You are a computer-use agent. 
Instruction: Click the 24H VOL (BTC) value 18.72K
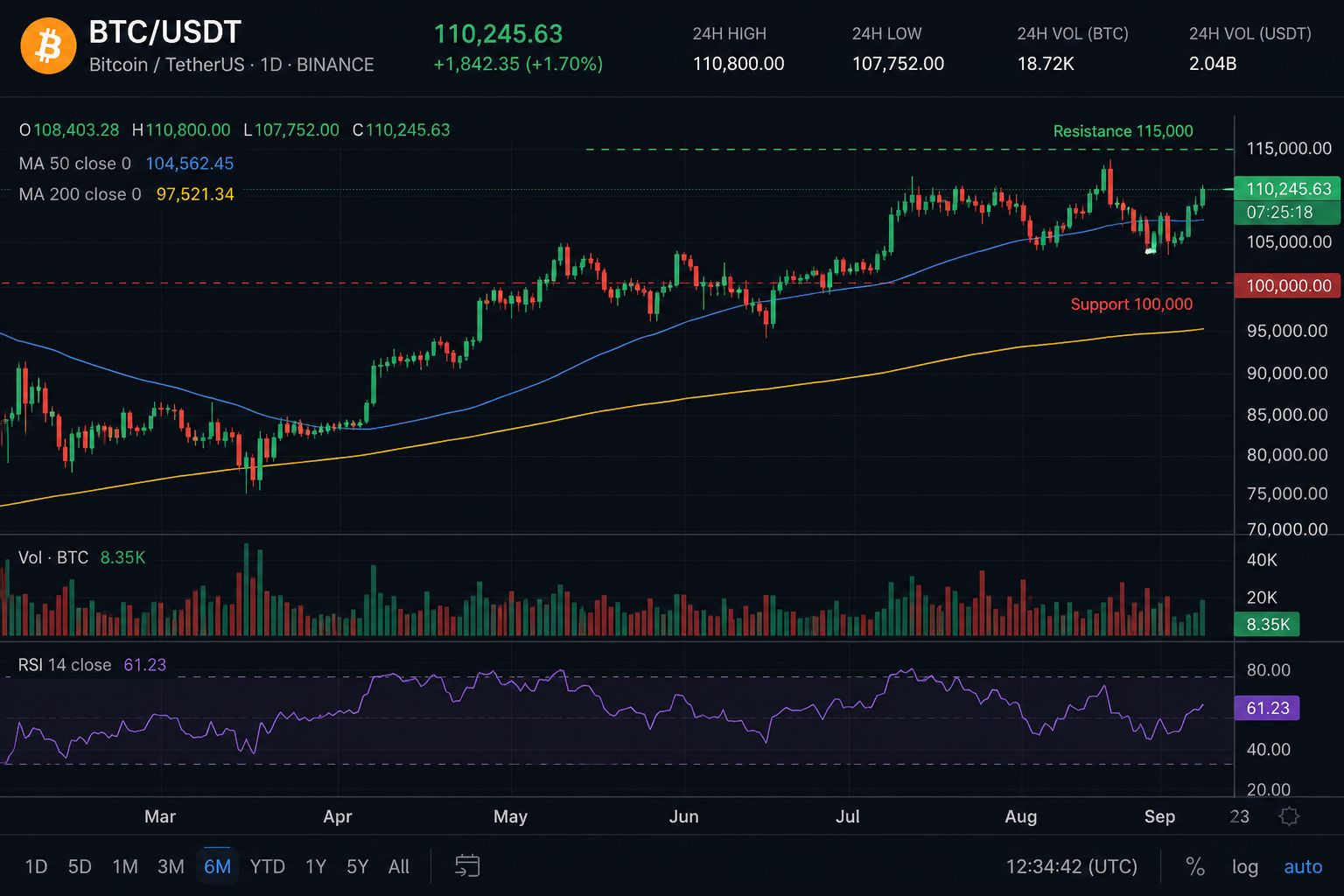tap(1046, 64)
